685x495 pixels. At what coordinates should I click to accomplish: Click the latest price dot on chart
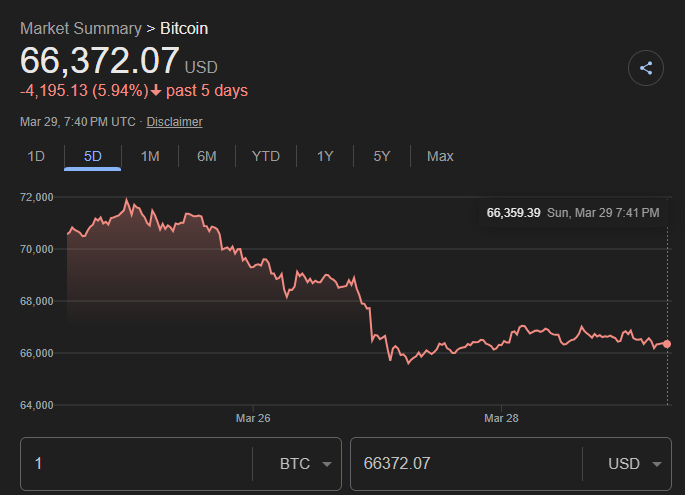point(667,344)
